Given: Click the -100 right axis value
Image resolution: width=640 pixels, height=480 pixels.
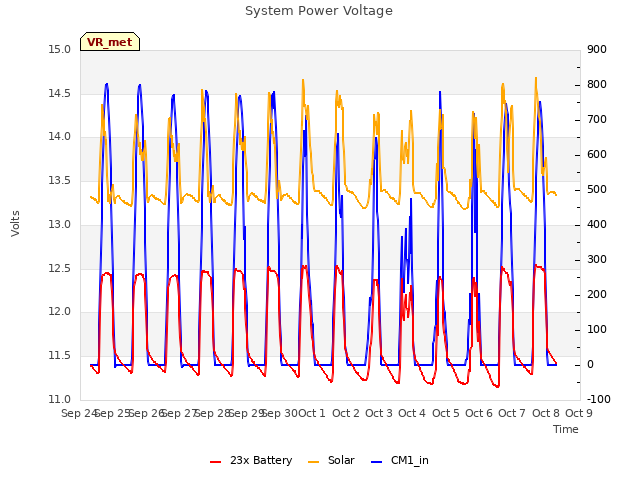Looking at the screenshot, I should (598, 399).
